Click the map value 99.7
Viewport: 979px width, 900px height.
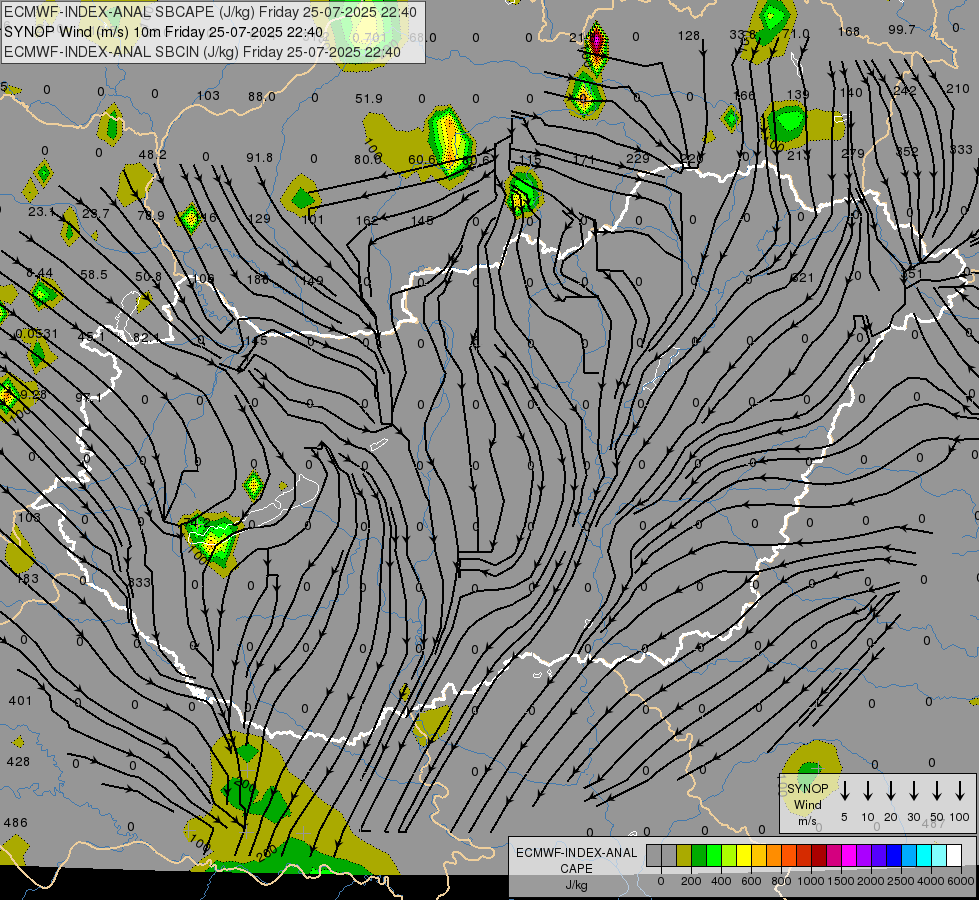click(902, 30)
